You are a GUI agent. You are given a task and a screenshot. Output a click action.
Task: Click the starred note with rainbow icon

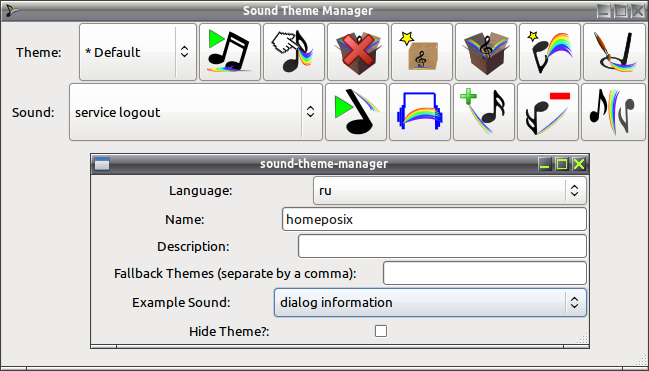tap(550, 52)
